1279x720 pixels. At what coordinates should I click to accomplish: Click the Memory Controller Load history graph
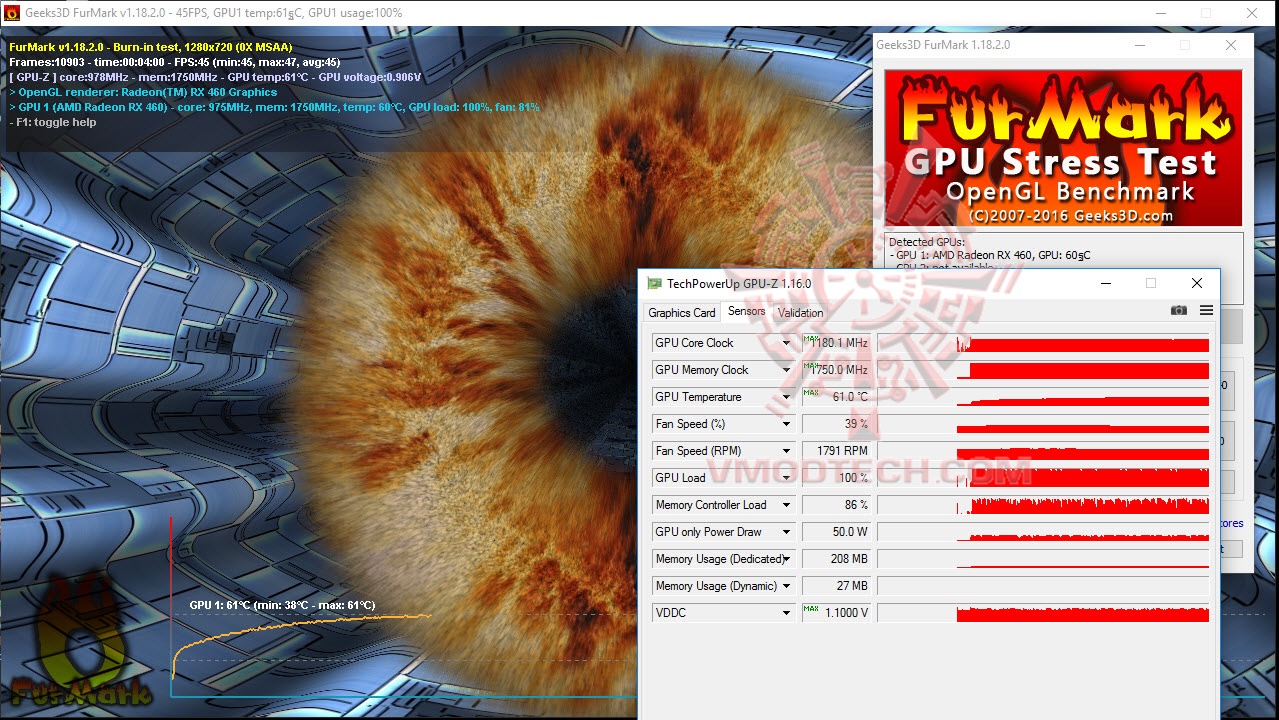pyautogui.click(x=1043, y=505)
